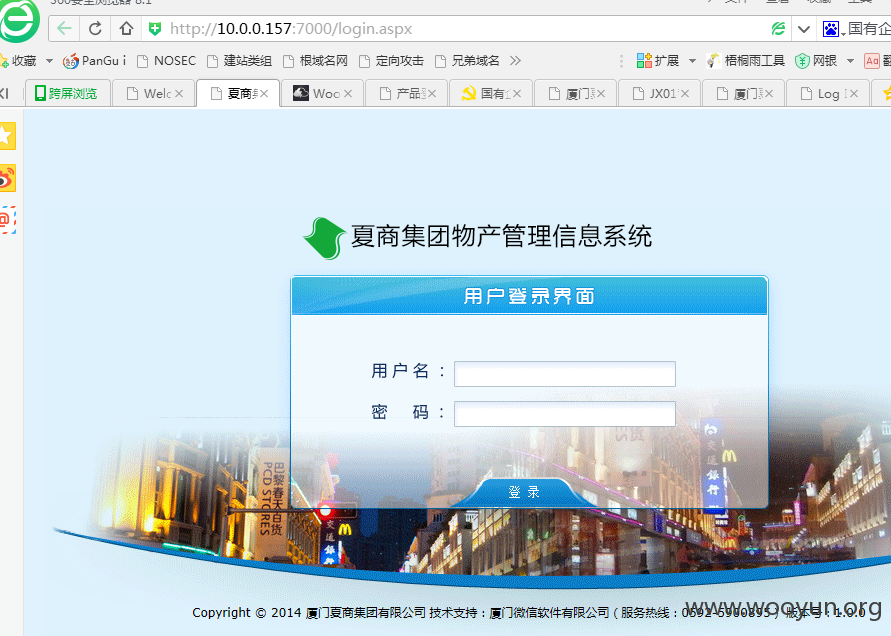Click the 360 browser logo

pyautogui.click(x=18, y=20)
